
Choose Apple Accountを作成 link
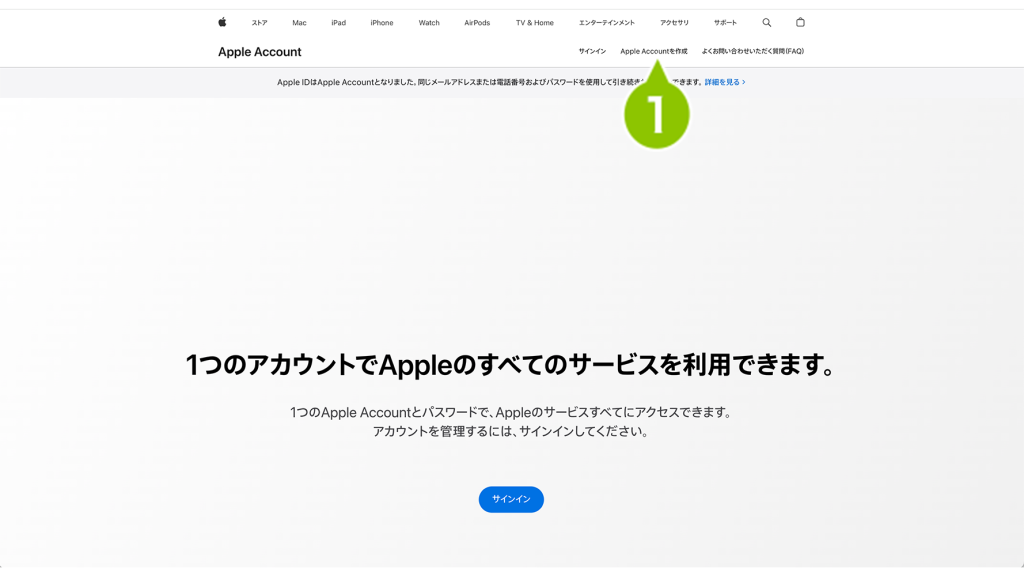pos(654,51)
